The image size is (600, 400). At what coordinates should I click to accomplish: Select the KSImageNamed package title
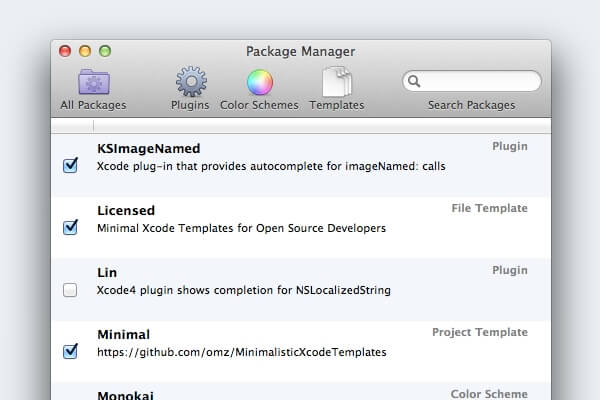(x=148, y=148)
